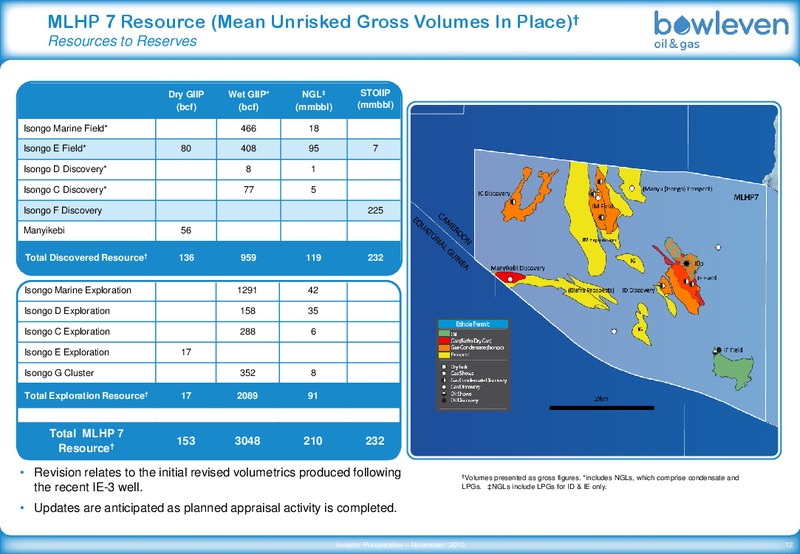Click Isongo C Discovery's Wet GIIP value 77
Image resolution: width=800 pixels, height=554 pixels.
tap(248, 190)
